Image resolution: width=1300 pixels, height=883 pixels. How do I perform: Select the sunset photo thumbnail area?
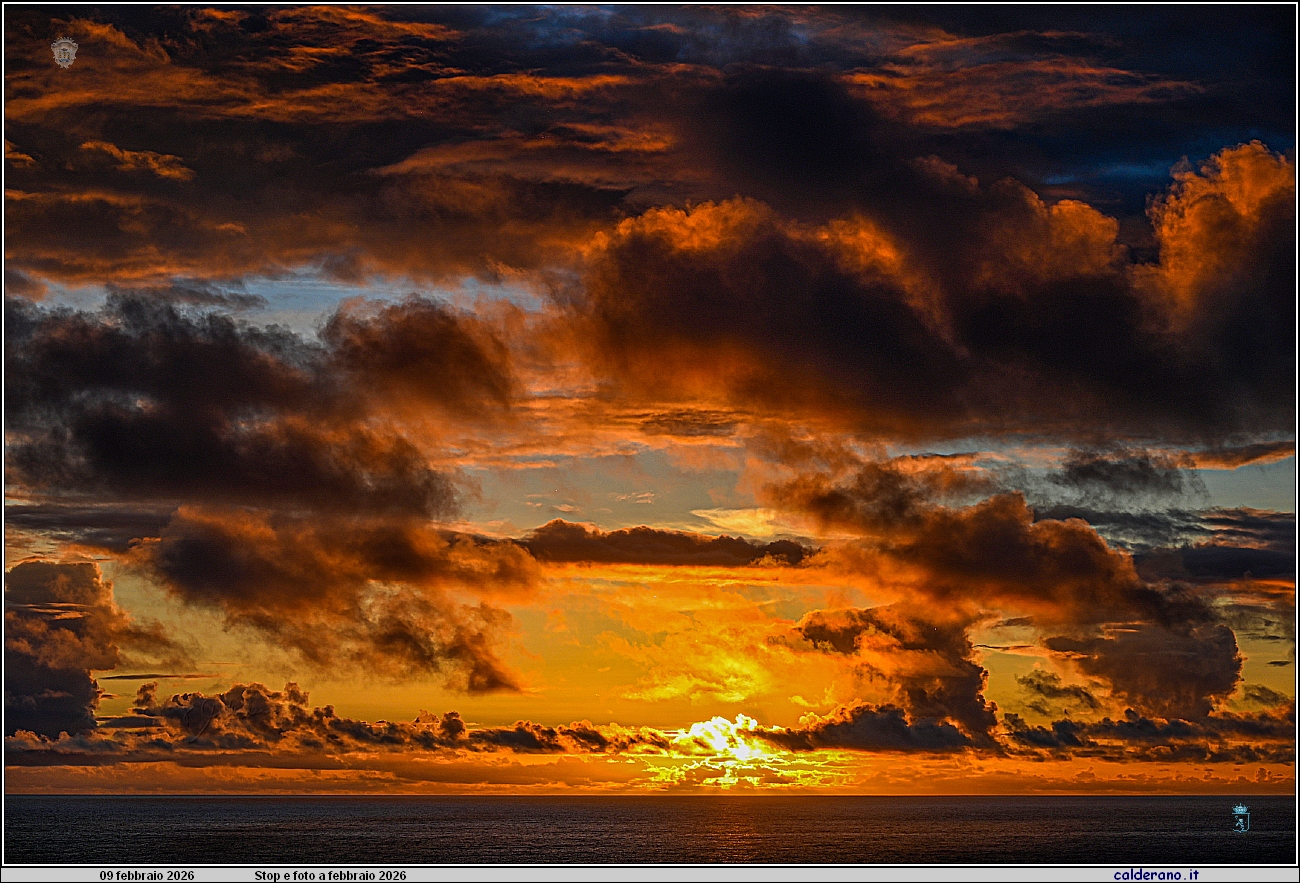pyautogui.click(x=650, y=430)
